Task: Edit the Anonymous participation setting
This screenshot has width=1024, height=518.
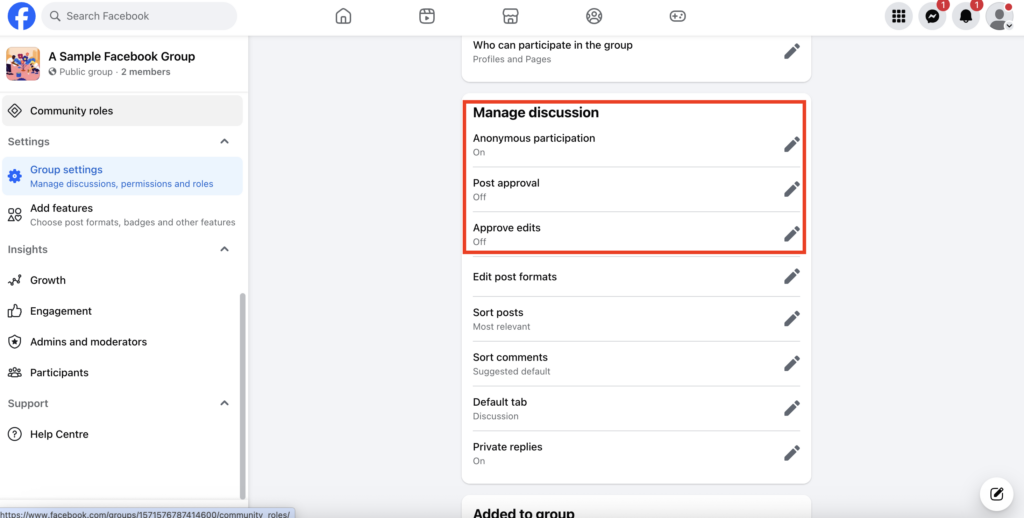Action: point(791,145)
